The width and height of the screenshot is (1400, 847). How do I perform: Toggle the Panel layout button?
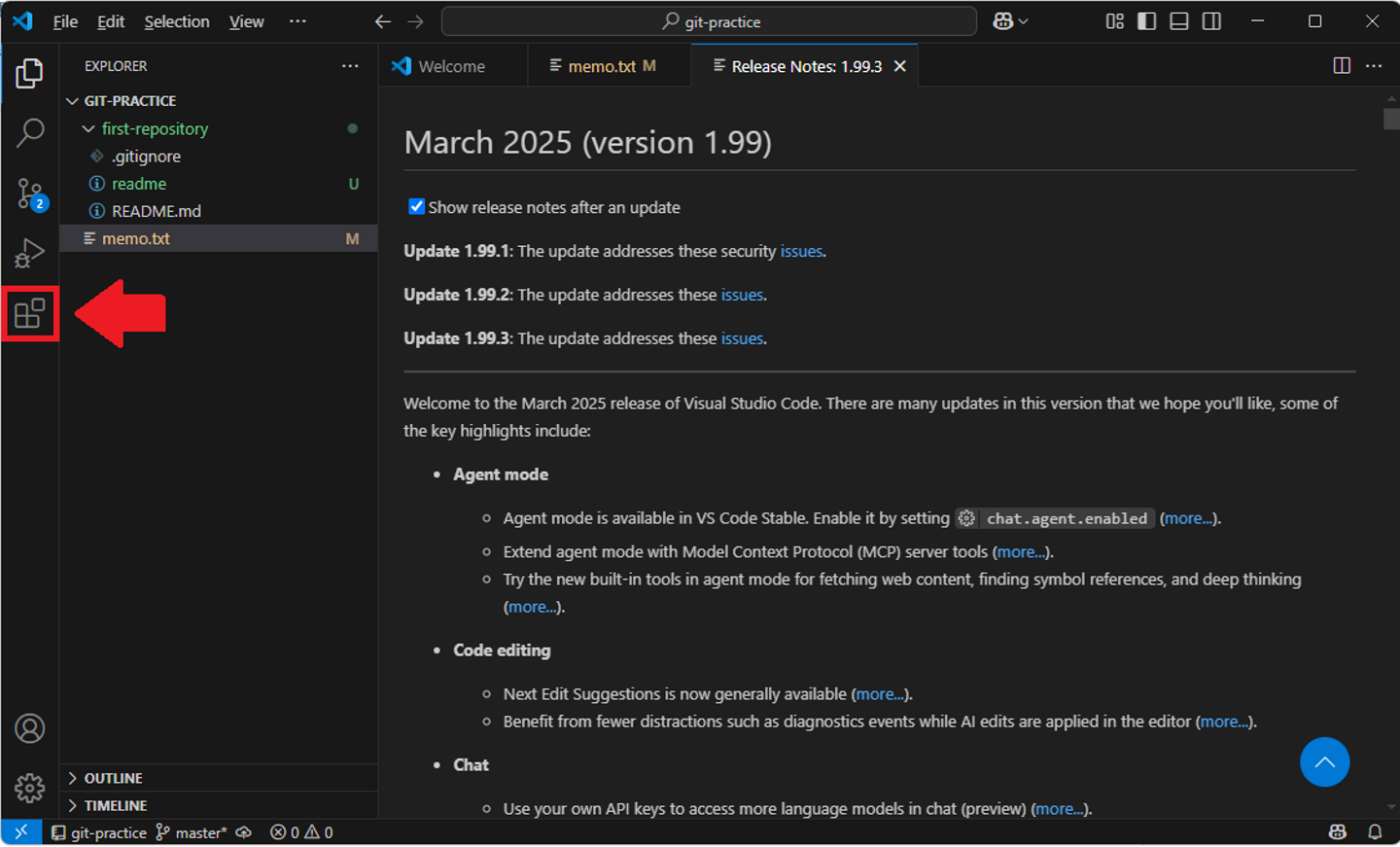coord(1179,21)
